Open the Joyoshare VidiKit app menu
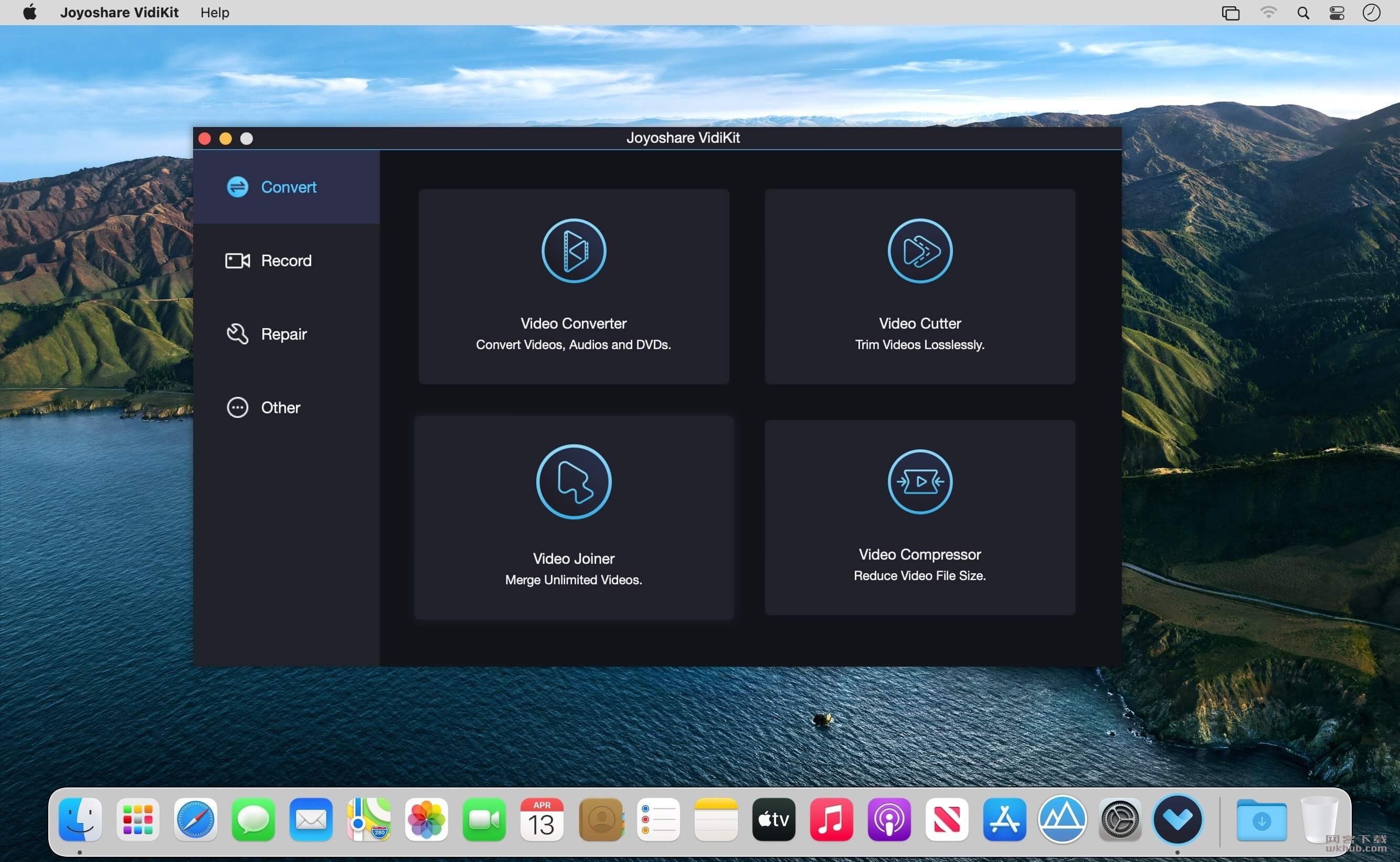The width and height of the screenshot is (1400, 862). click(119, 13)
